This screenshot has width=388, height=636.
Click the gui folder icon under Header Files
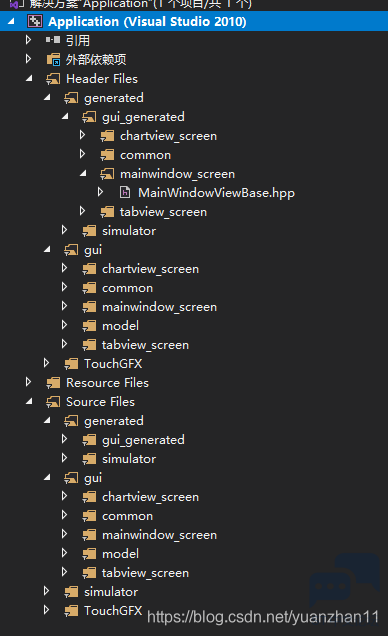click(71, 249)
